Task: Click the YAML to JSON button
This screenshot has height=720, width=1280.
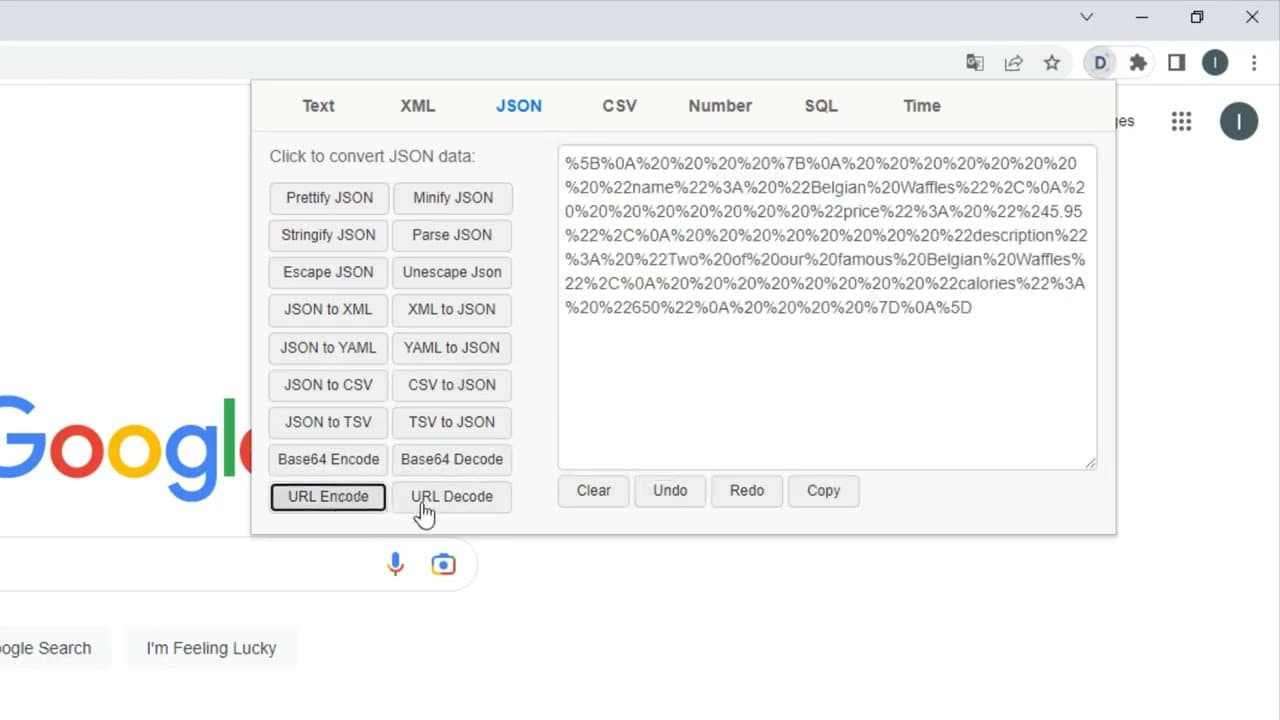Action: tap(452, 348)
